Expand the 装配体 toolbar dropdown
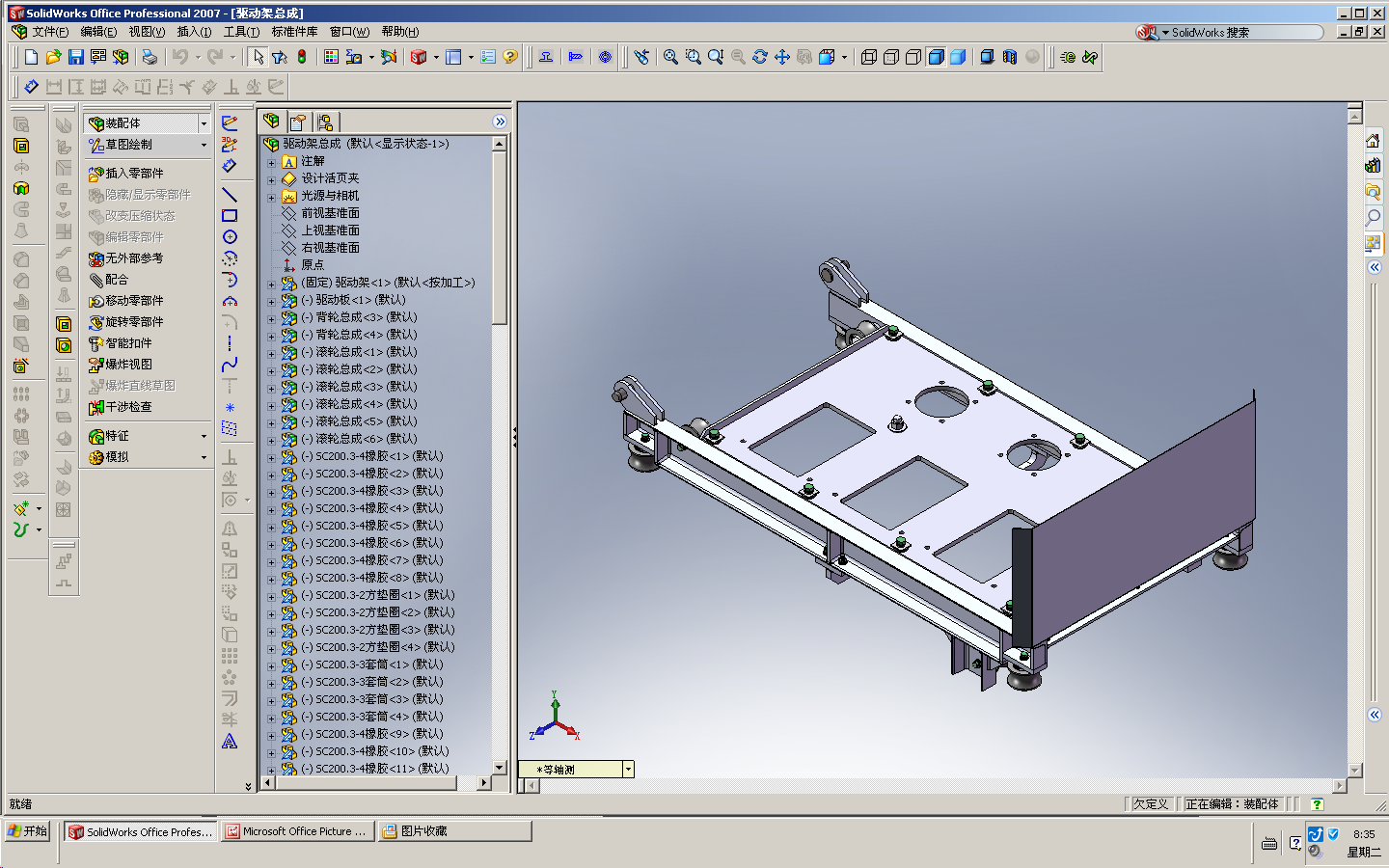 (x=204, y=123)
